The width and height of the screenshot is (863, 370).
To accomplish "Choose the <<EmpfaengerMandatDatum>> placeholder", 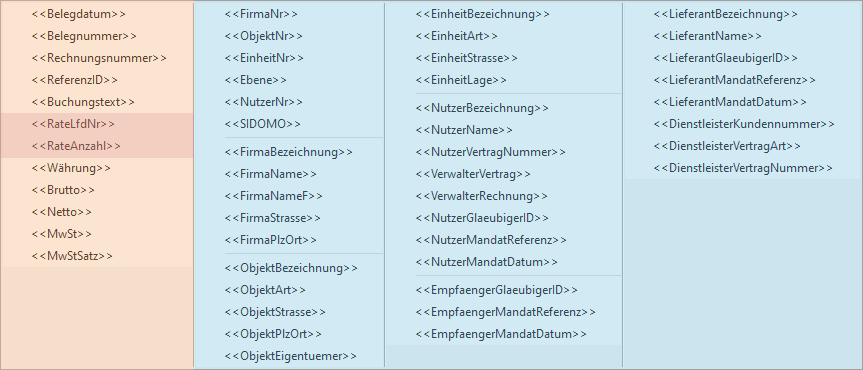I will tap(501, 334).
